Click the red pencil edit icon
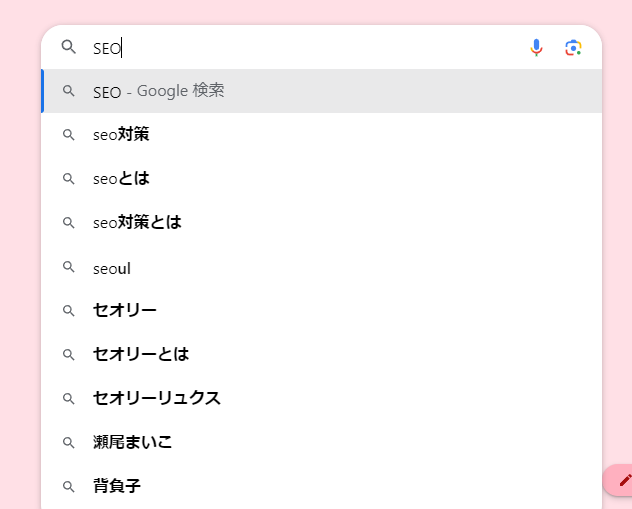Viewport: 632px width, 509px height. (625, 480)
